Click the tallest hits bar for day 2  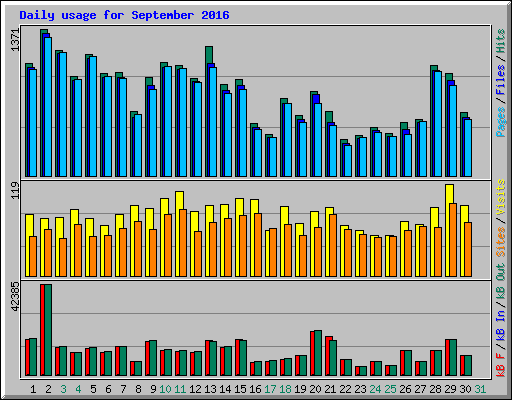click(x=42, y=103)
